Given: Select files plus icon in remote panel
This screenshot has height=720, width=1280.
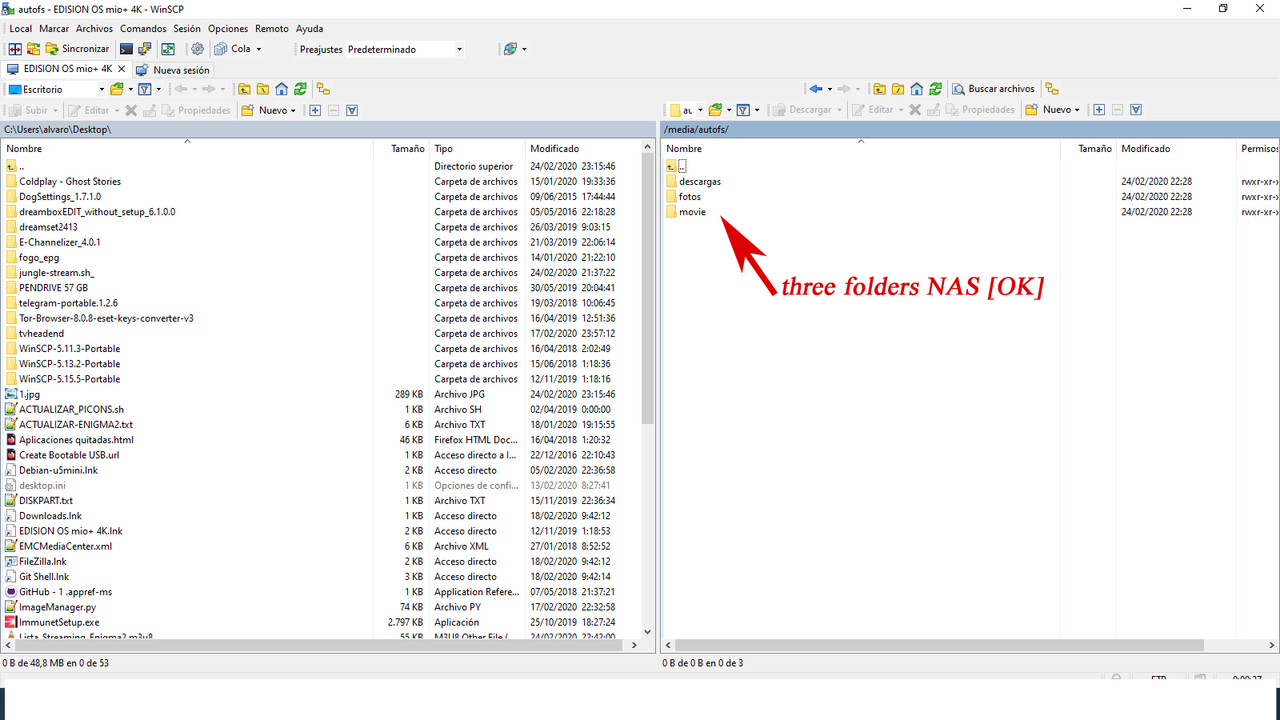Looking at the screenshot, I should coord(1099,110).
